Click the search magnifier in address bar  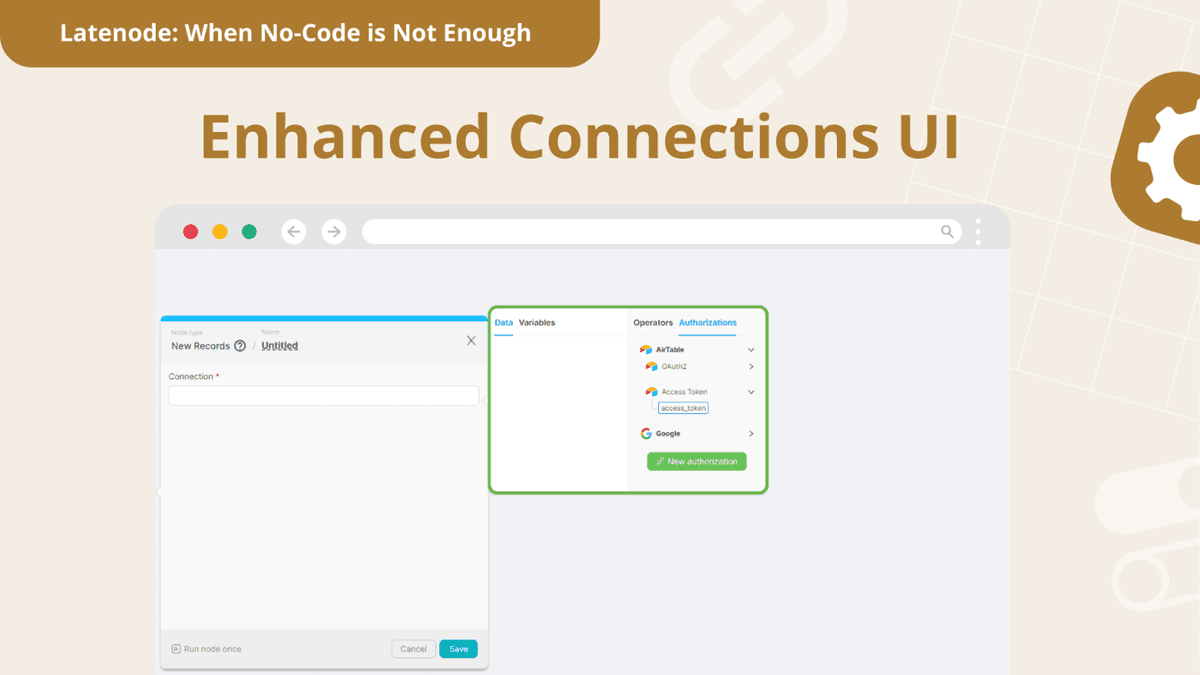coord(947,232)
